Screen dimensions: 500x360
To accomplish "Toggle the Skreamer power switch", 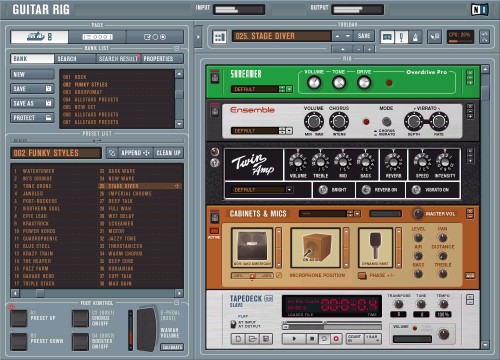I will pos(215,77).
